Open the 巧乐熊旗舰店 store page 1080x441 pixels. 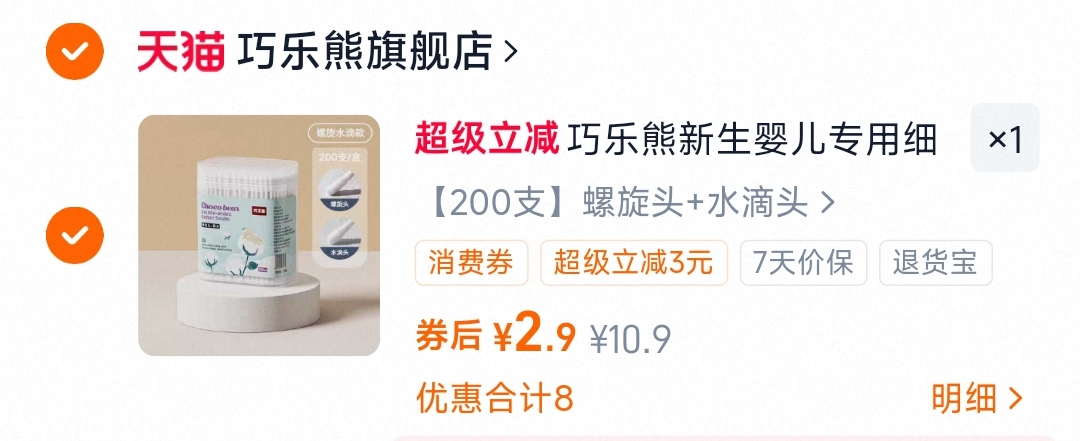point(364,51)
